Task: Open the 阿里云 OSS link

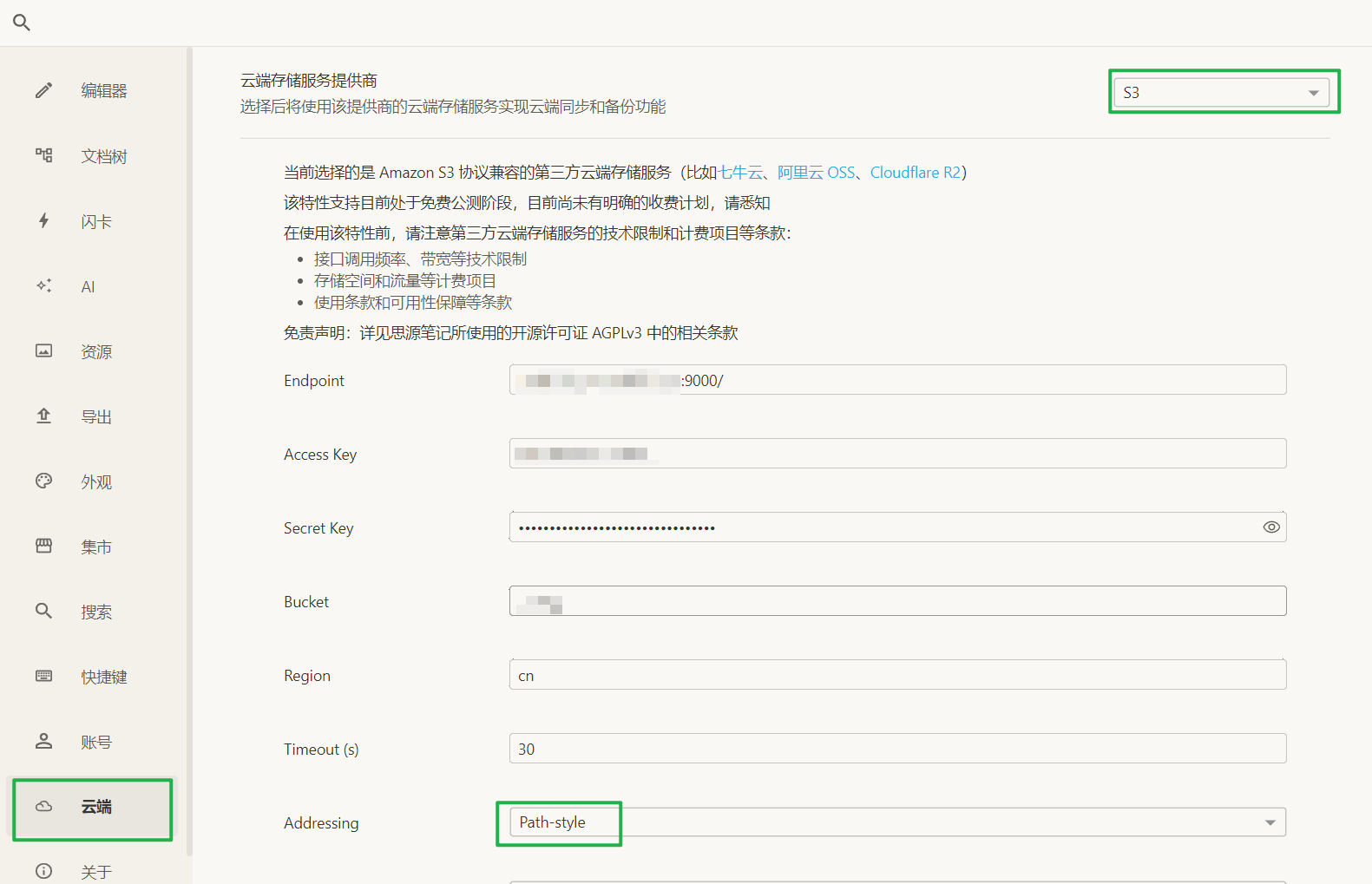Action: 816,173
